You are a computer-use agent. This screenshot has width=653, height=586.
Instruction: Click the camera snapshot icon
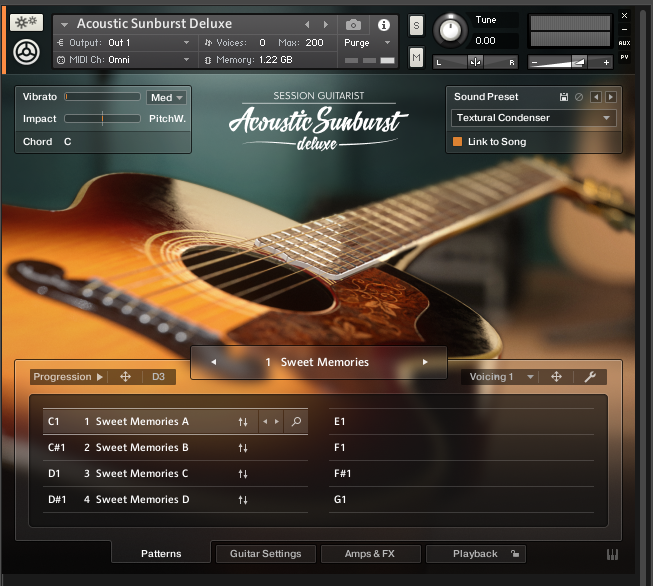coord(353,25)
